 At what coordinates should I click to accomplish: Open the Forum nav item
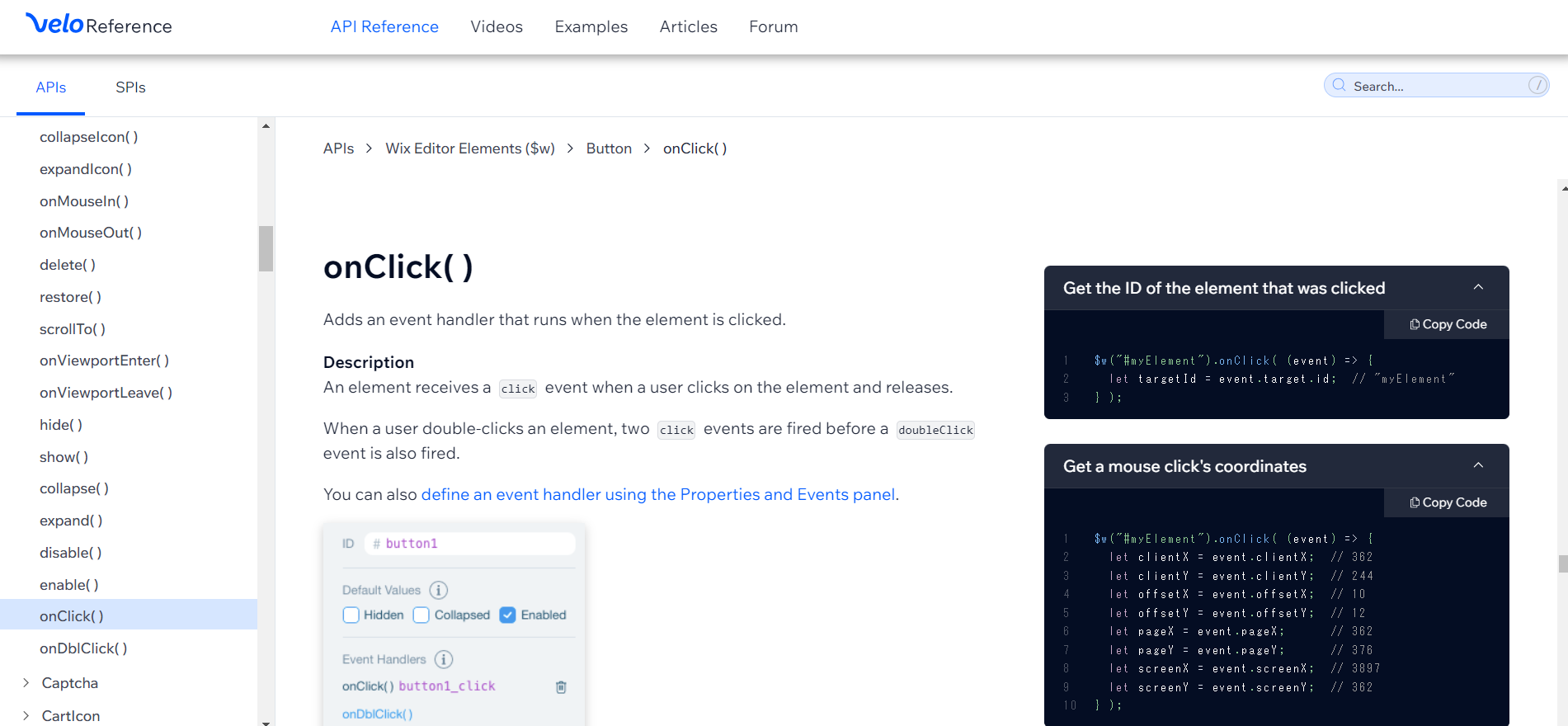774,26
